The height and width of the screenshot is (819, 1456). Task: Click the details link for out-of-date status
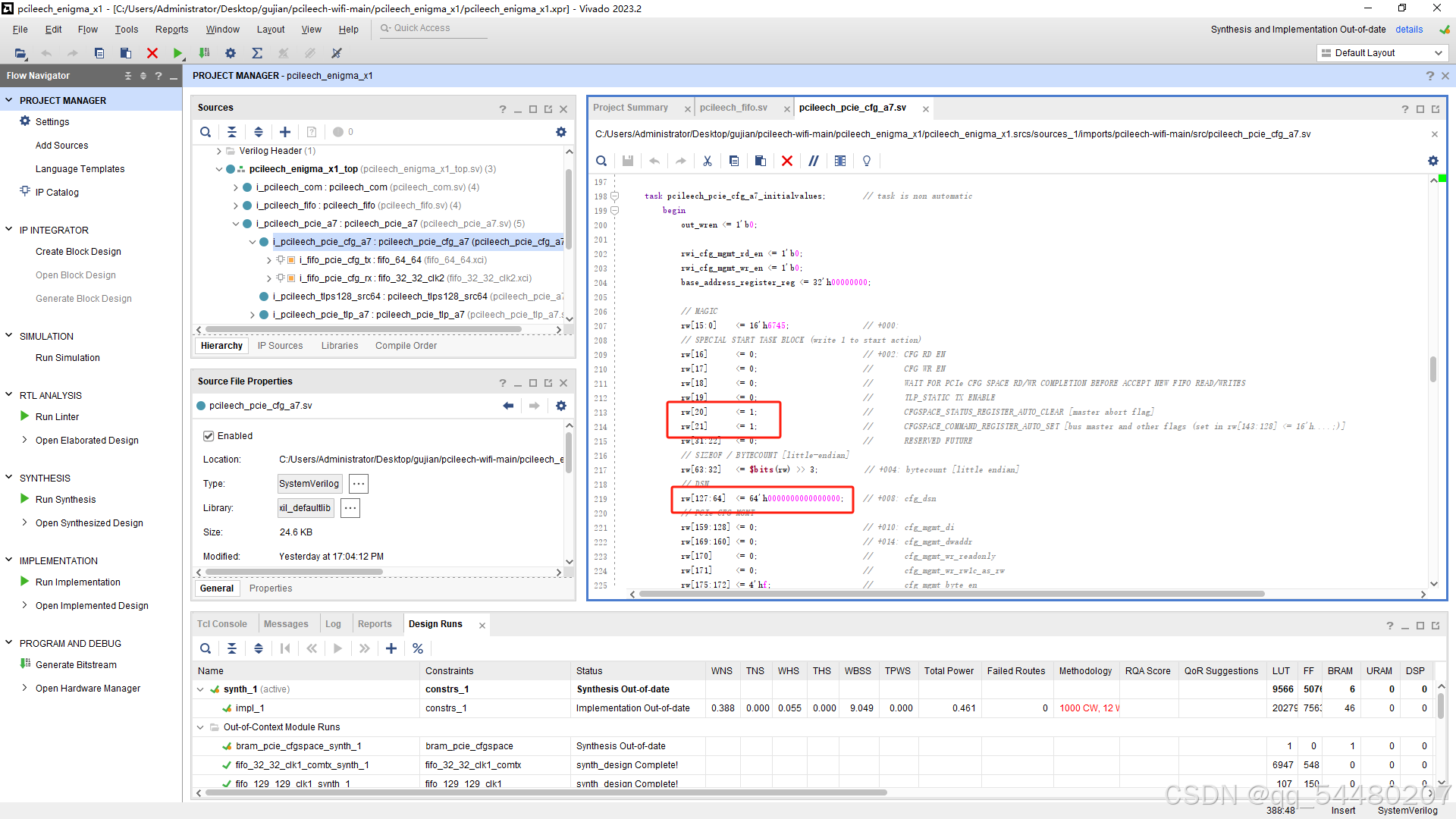pyautogui.click(x=1409, y=30)
